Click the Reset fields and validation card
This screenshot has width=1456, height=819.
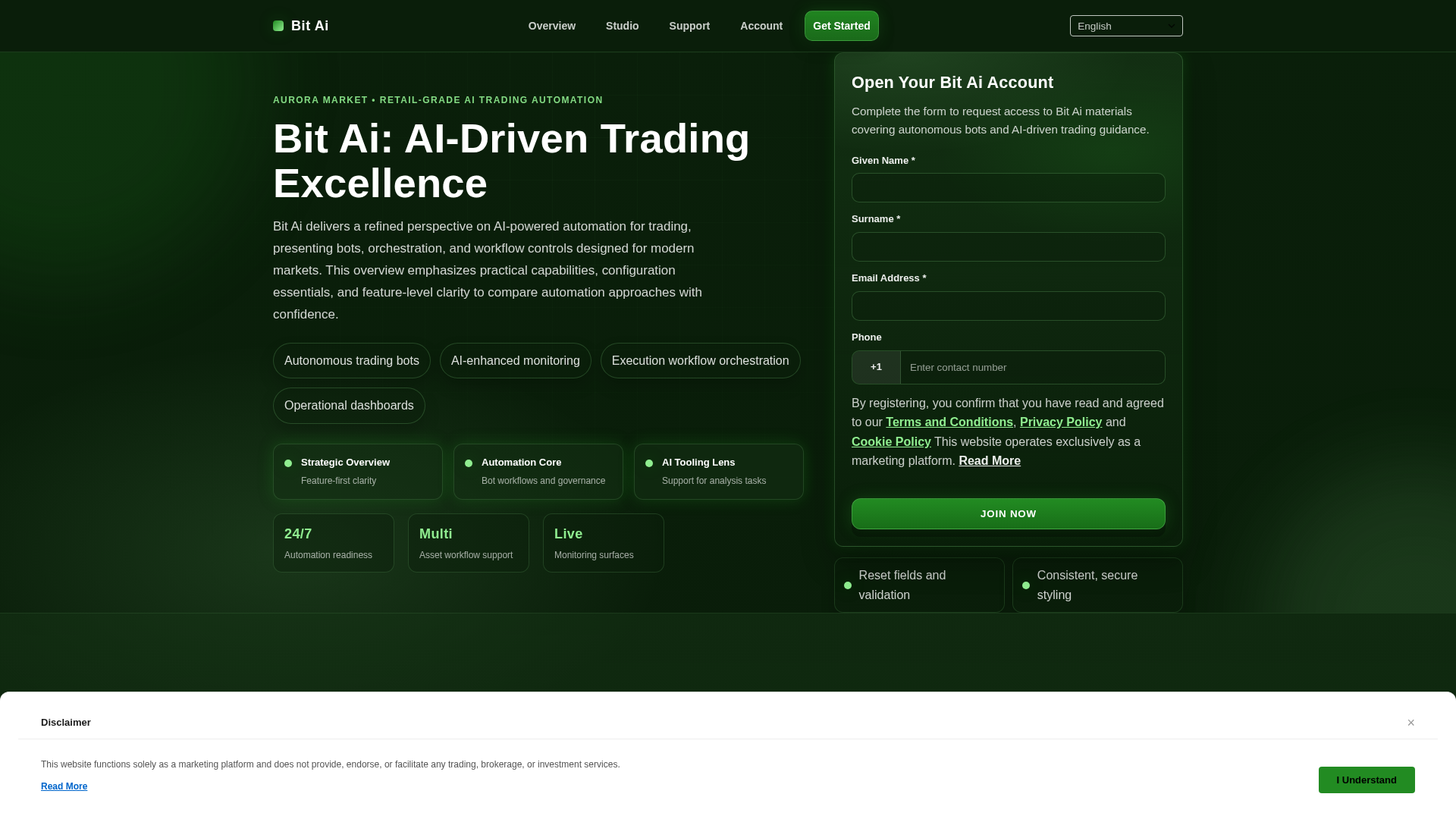[919, 585]
